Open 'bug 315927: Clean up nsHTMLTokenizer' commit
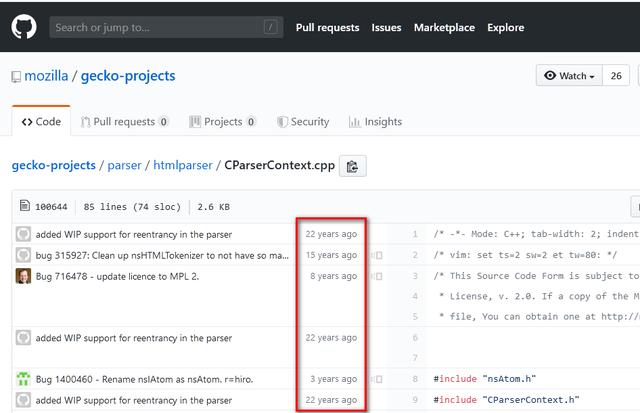 (162, 255)
